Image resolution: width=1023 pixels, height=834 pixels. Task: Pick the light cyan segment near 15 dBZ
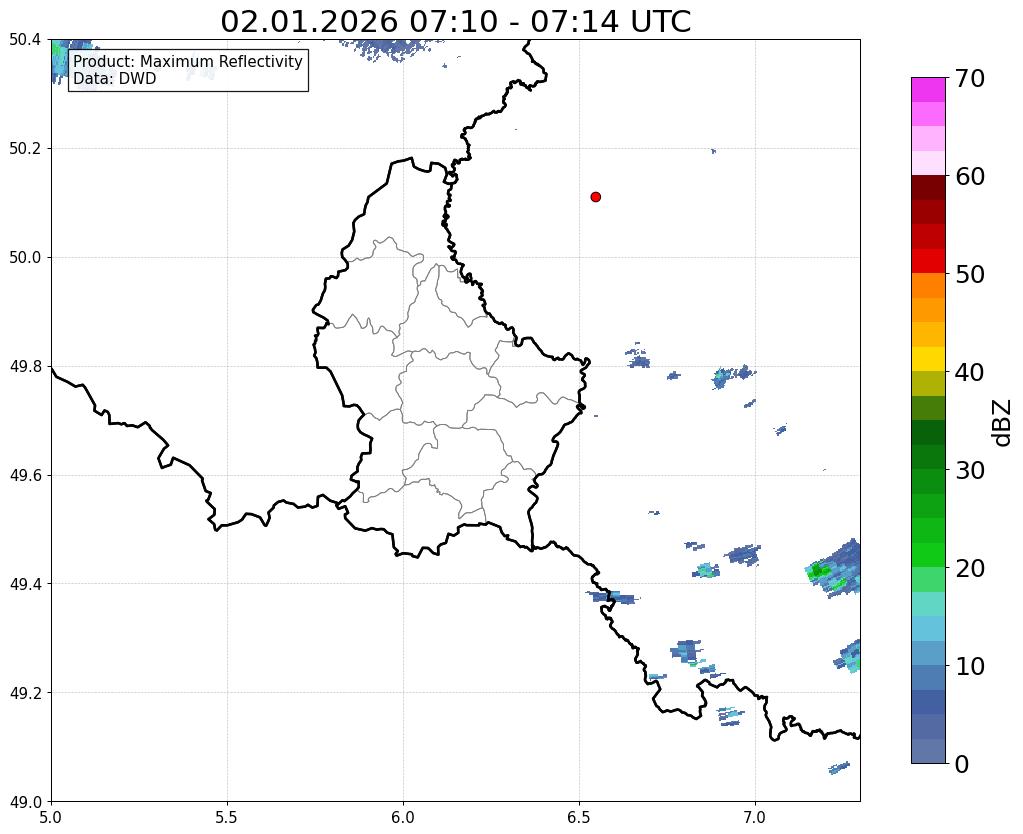(928, 628)
